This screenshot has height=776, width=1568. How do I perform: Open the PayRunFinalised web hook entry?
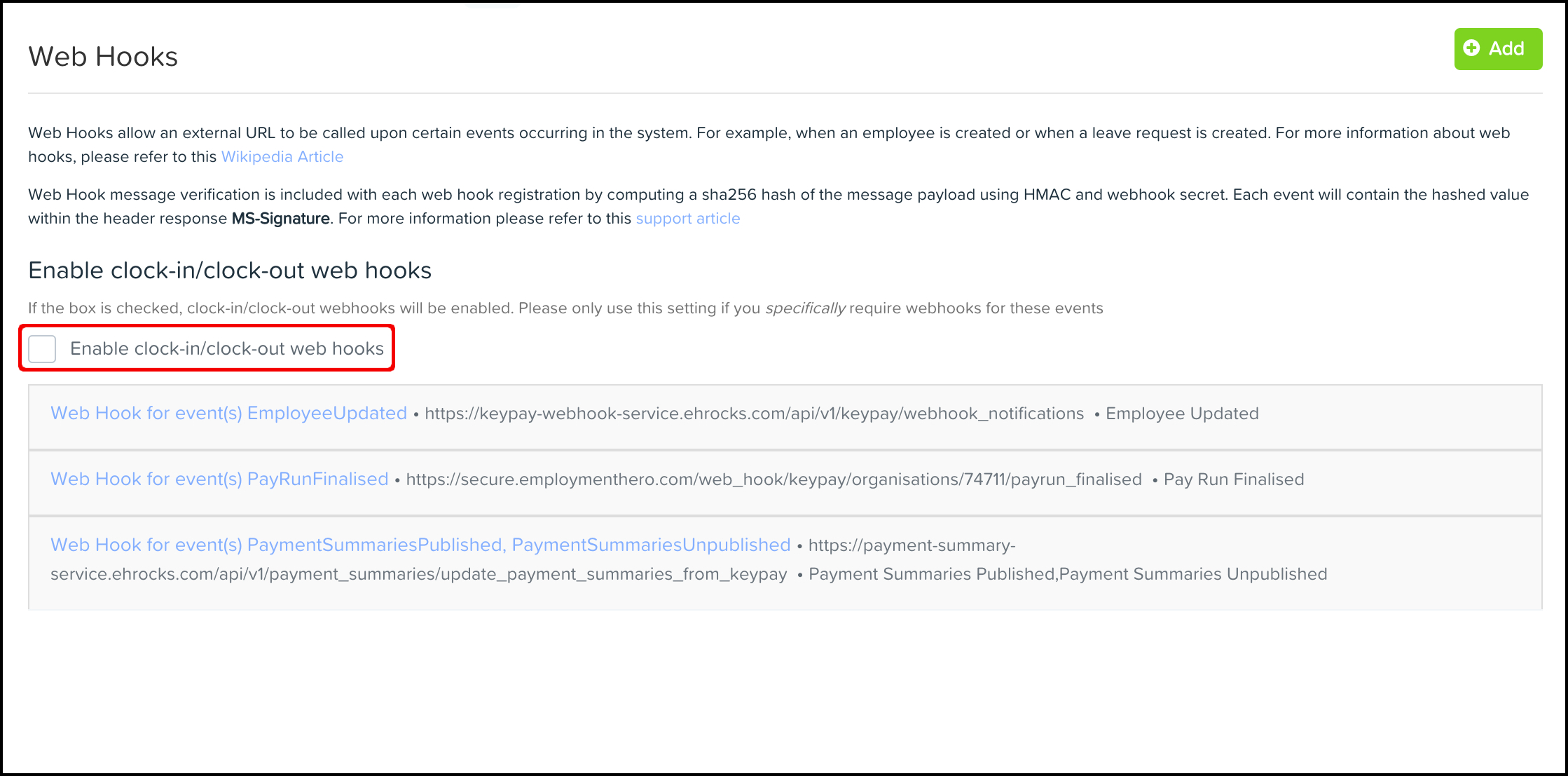[219, 479]
